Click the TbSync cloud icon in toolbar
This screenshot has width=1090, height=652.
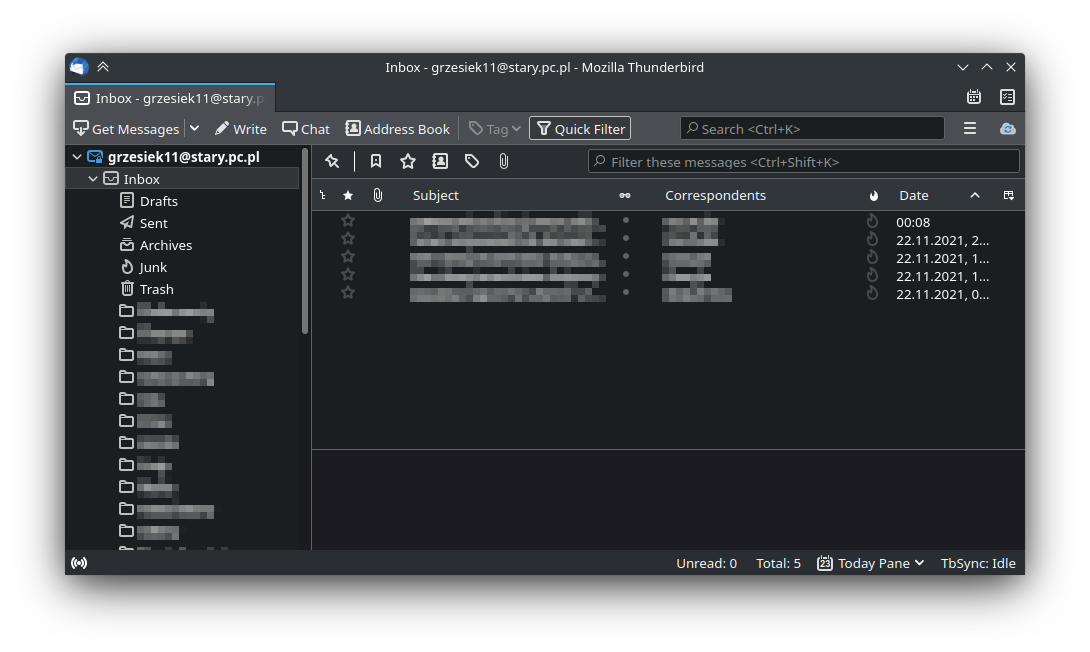pyautogui.click(x=1007, y=129)
